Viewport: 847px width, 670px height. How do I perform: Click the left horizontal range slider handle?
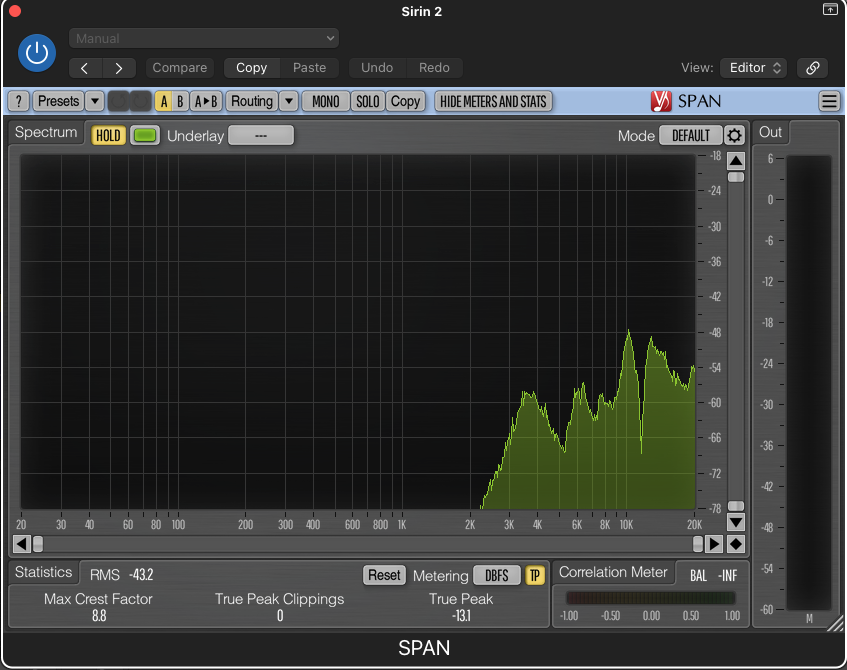click(x=38, y=544)
